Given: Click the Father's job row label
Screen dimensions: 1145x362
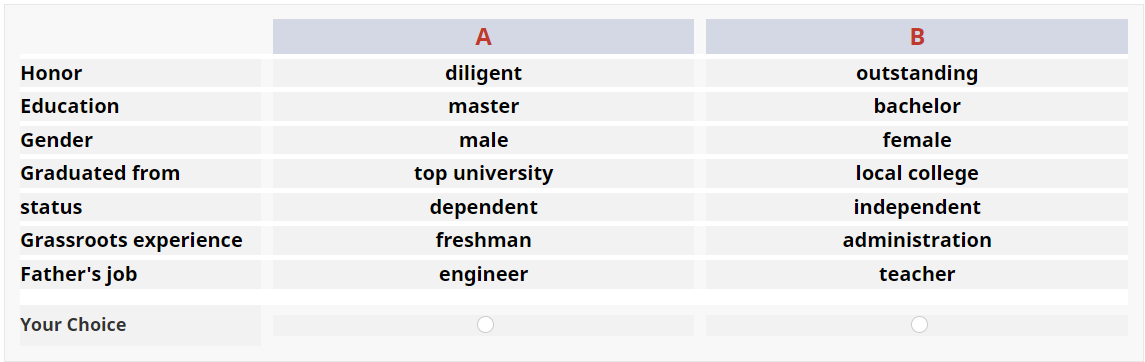Looking at the screenshot, I should click(79, 274).
